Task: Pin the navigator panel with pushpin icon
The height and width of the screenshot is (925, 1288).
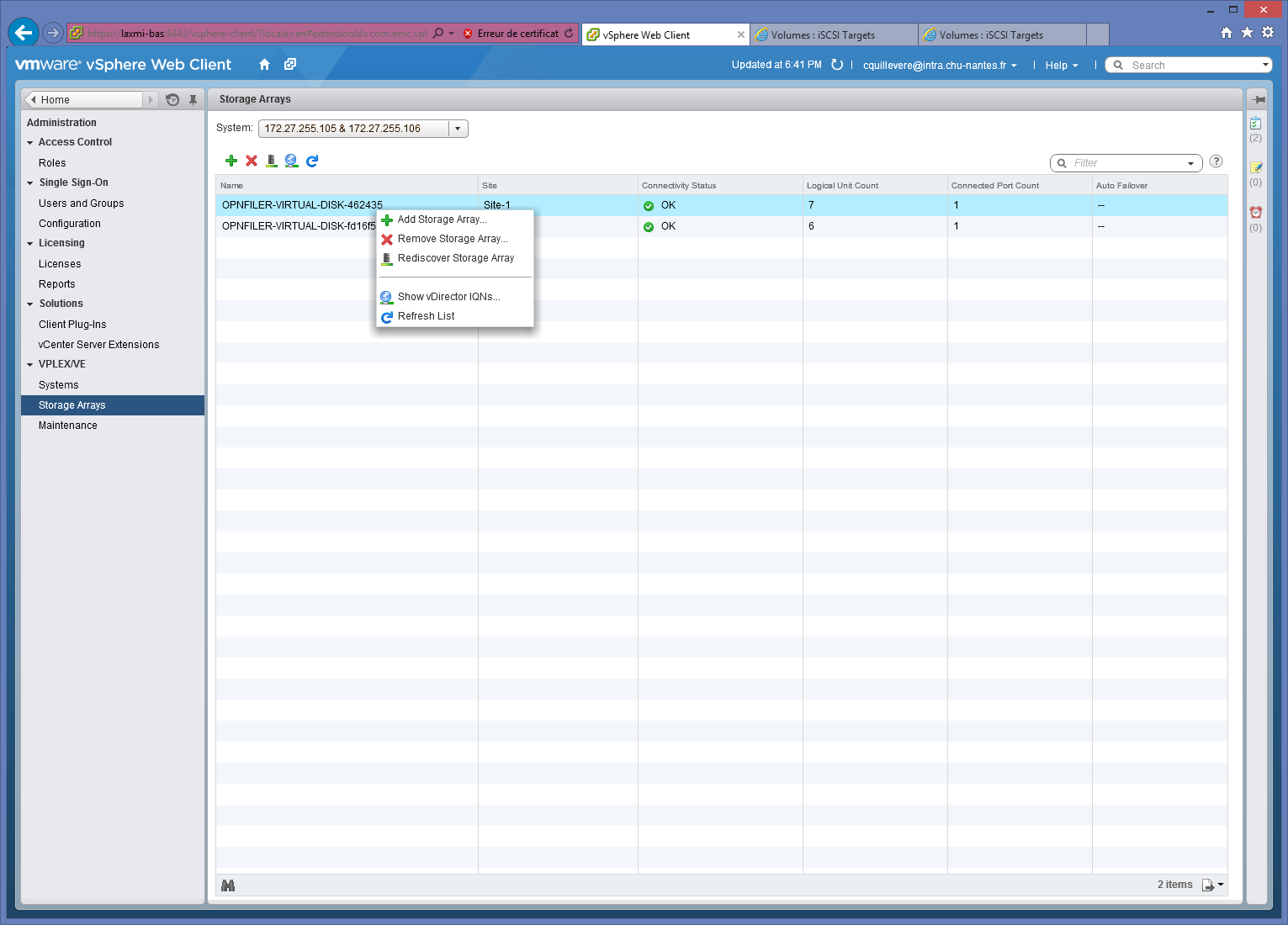Action: [x=193, y=100]
